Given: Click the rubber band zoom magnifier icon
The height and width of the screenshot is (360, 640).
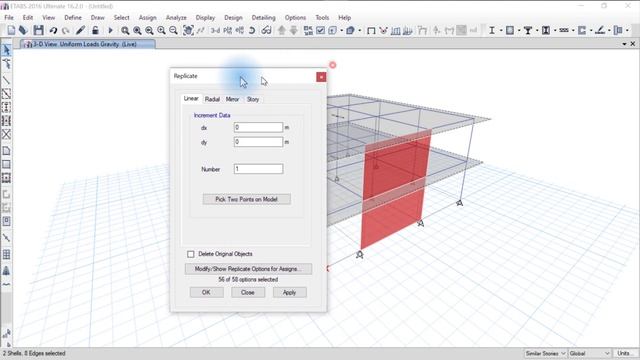Looking at the screenshot, I should [125, 30].
